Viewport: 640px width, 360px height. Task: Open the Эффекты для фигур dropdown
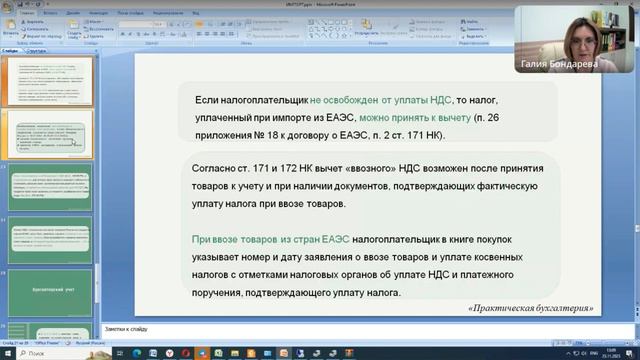click(x=431, y=36)
